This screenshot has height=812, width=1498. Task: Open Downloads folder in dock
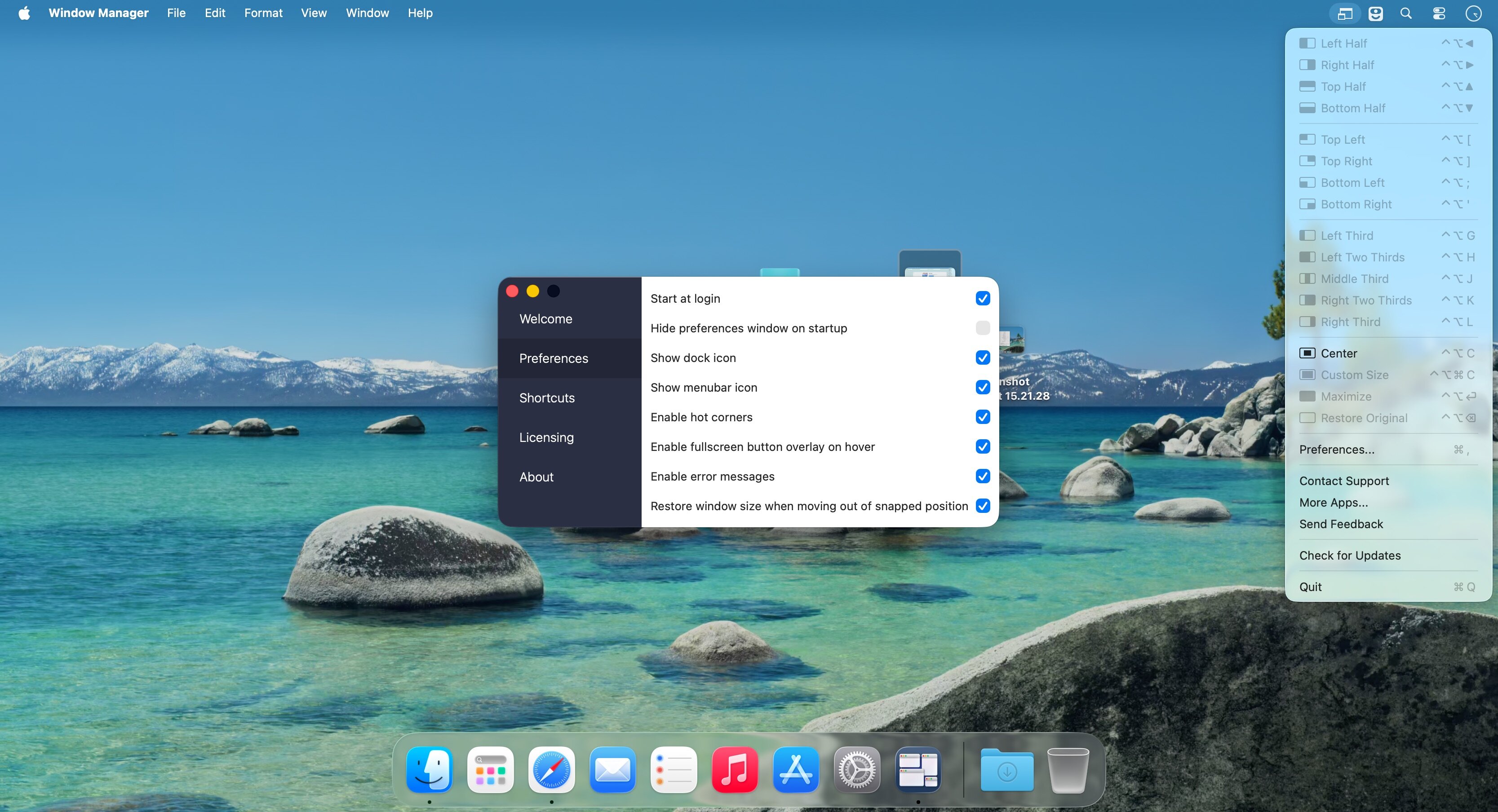(1006, 770)
